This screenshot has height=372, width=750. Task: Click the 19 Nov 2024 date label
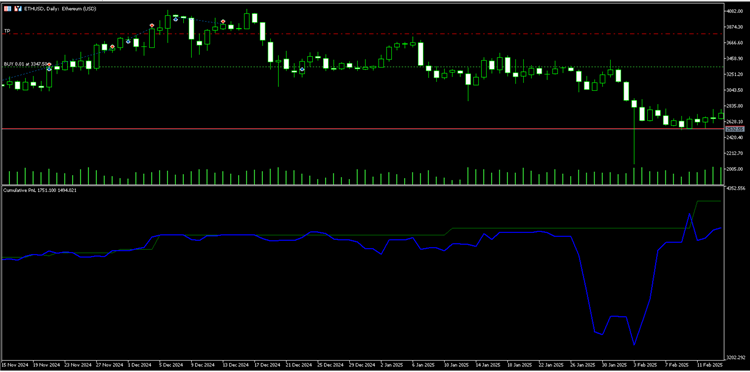[x=45, y=364]
